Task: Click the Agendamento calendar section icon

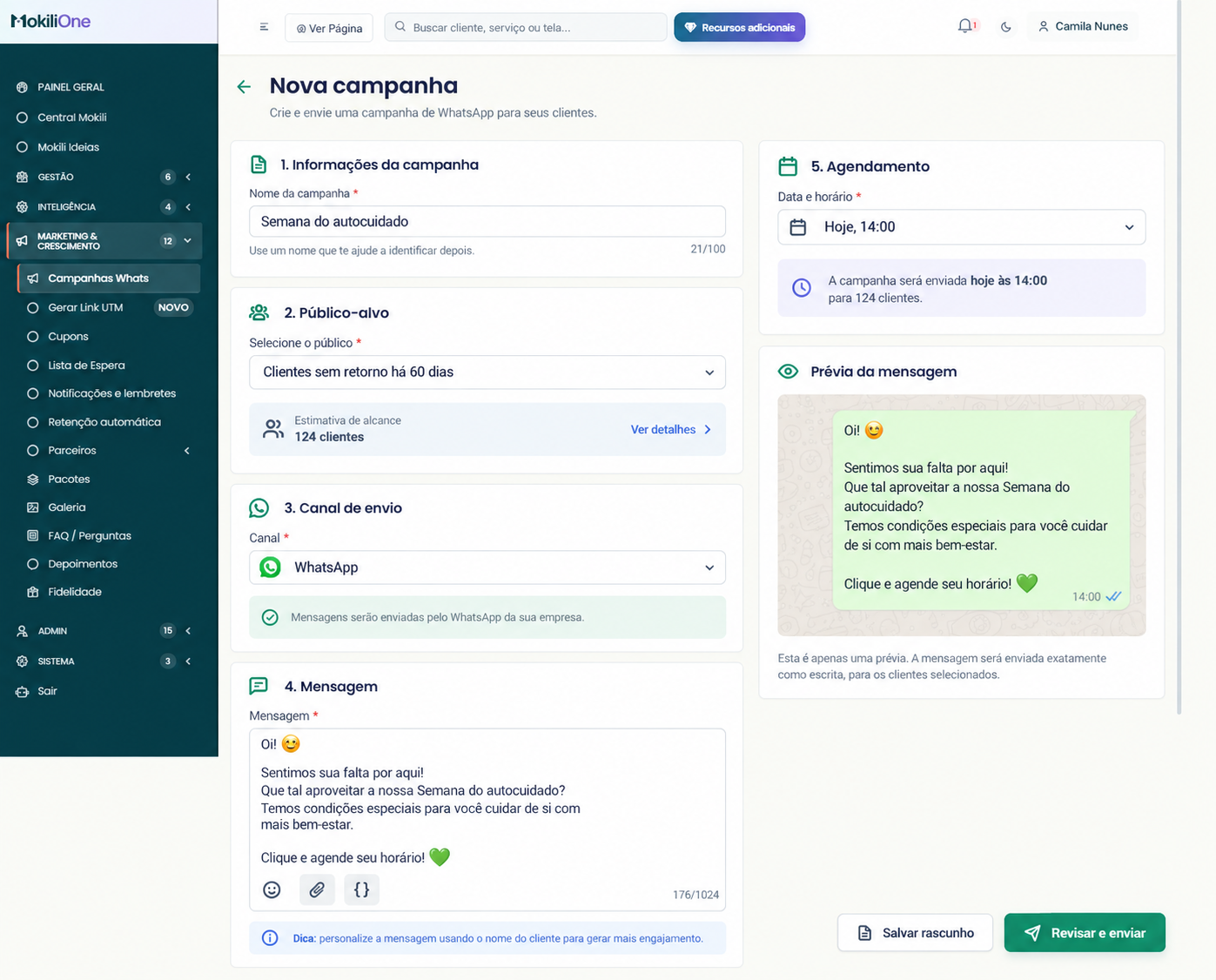Action: point(788,166)
